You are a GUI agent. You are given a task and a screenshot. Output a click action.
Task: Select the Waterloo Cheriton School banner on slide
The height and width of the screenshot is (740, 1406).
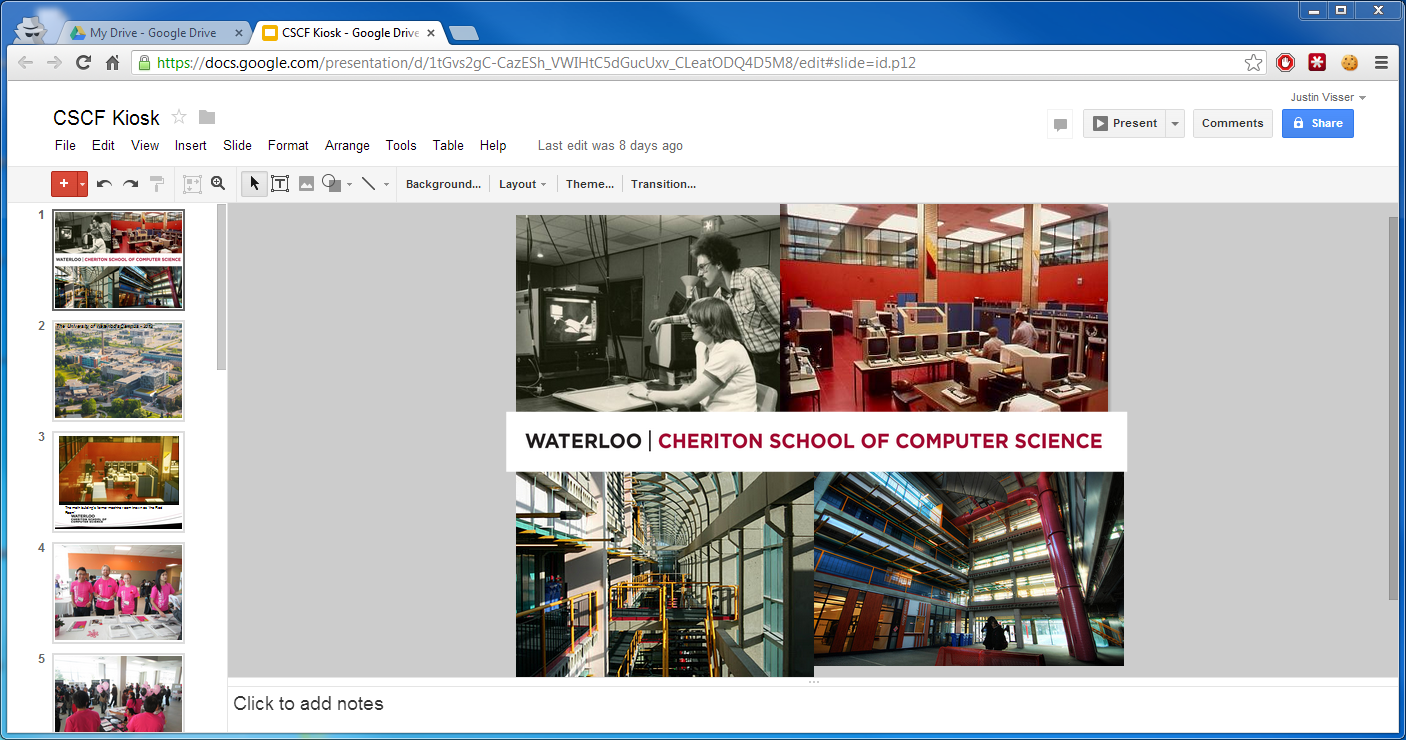point(816,441)
